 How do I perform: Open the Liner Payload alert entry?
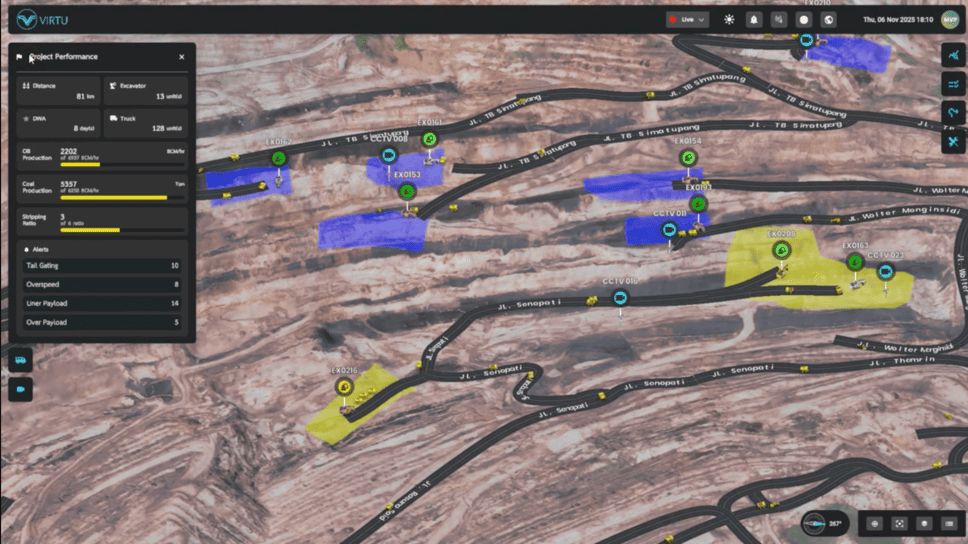102,304
